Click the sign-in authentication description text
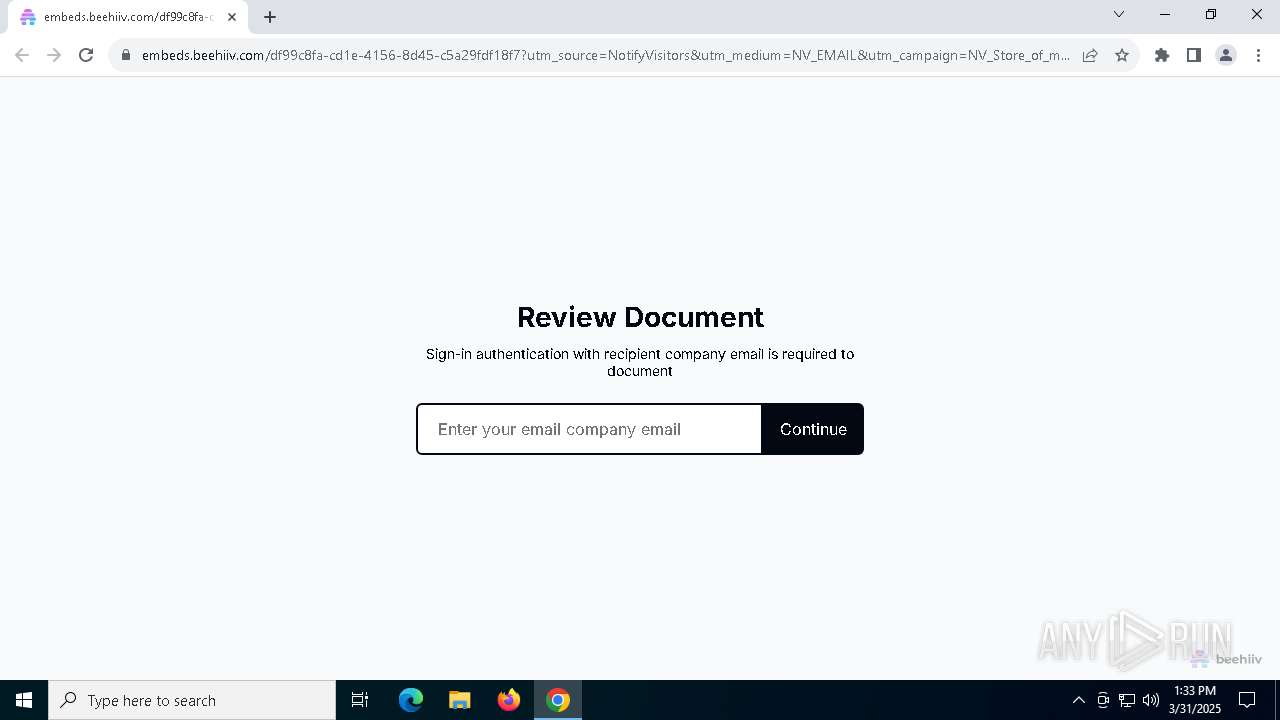 pyautogui.click(x=640, y=362)
